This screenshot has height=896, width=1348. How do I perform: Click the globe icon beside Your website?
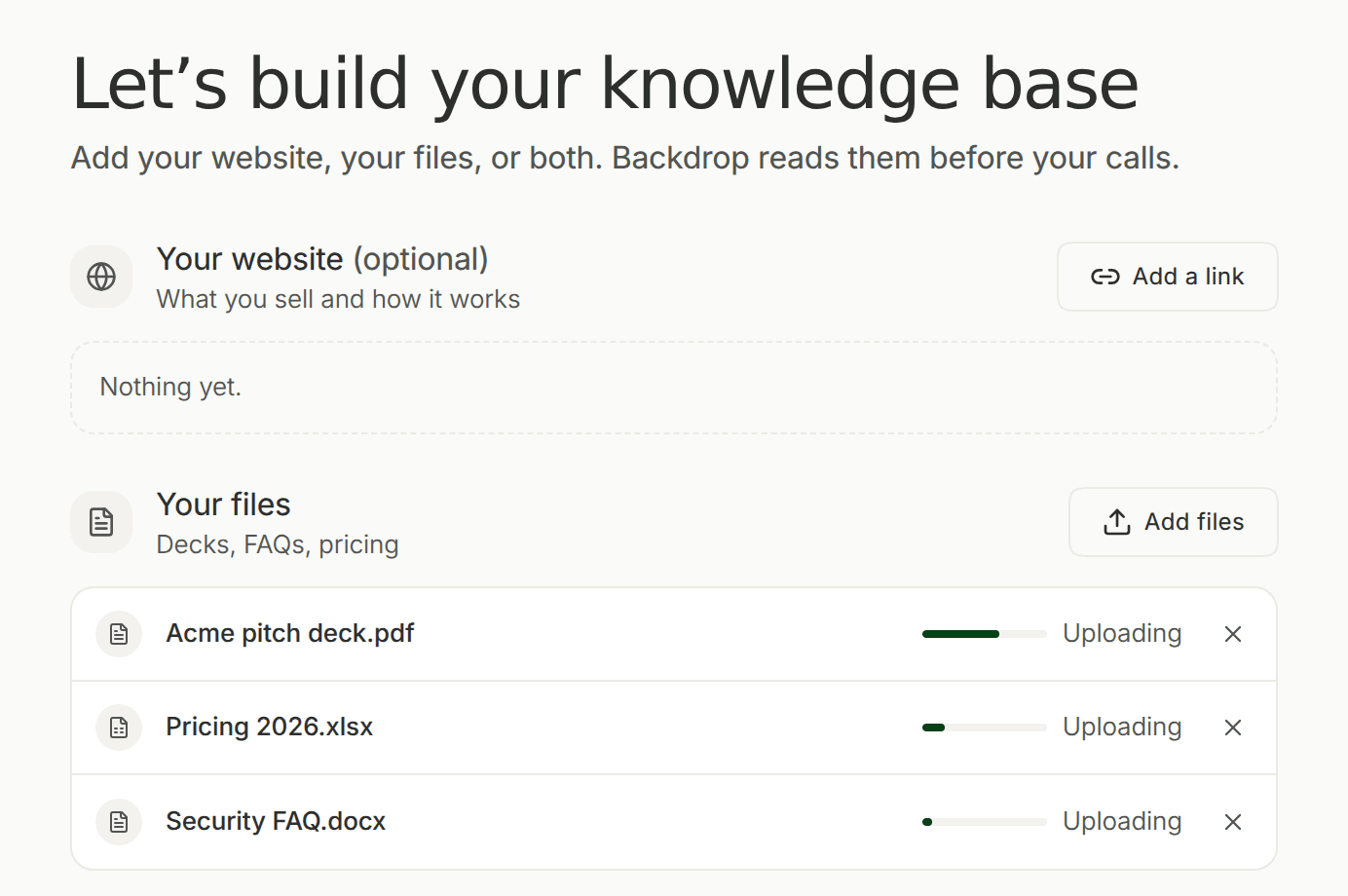[101, 277]
